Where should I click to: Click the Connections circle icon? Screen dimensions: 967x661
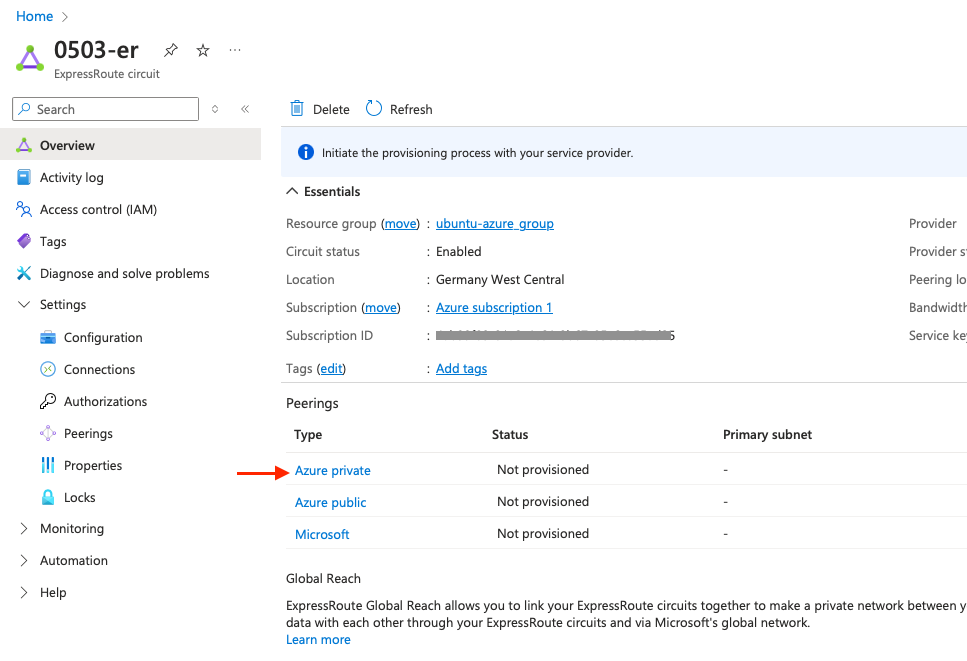47,369
